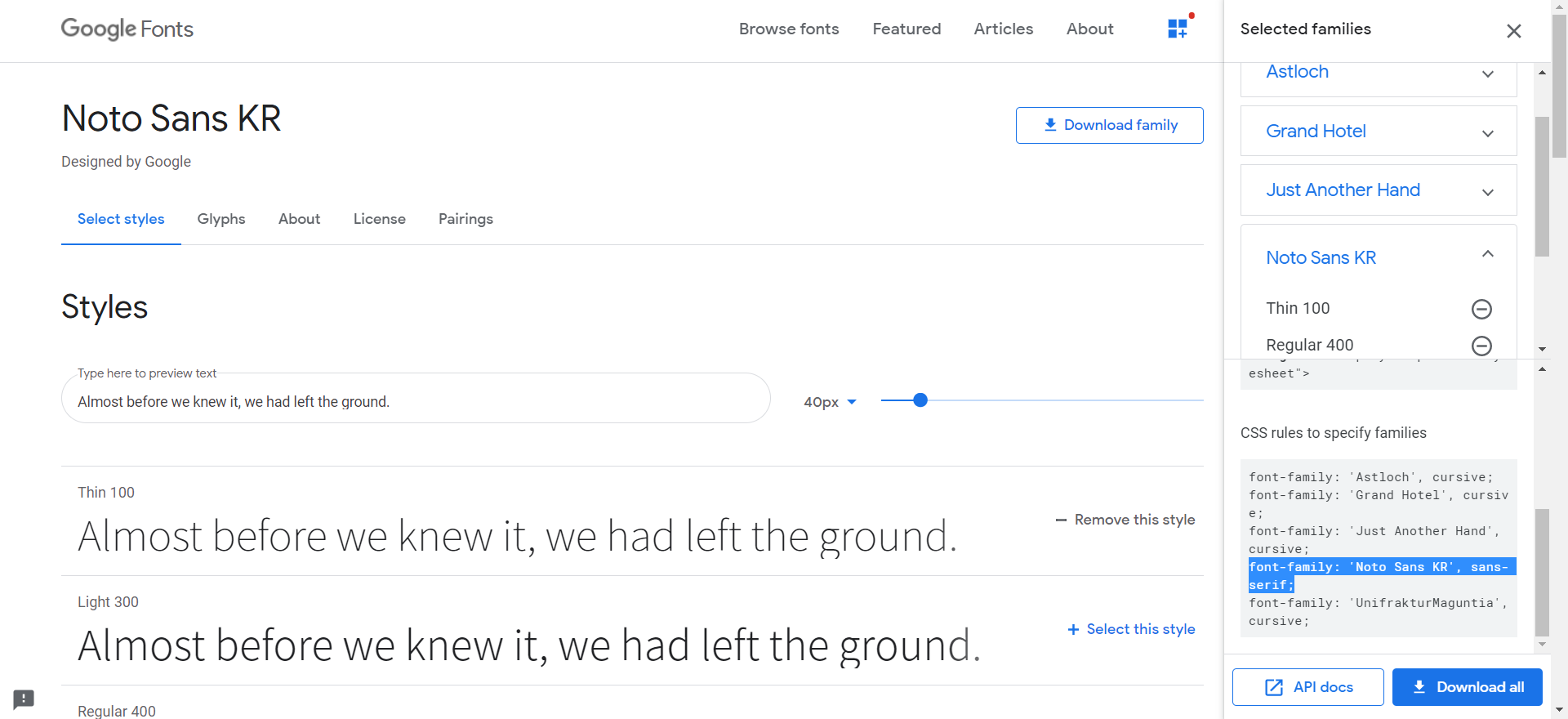Click the families list scroll-down arrow
The height and width of the screenshot is (719, 1568).
[x=1542, y=349]
